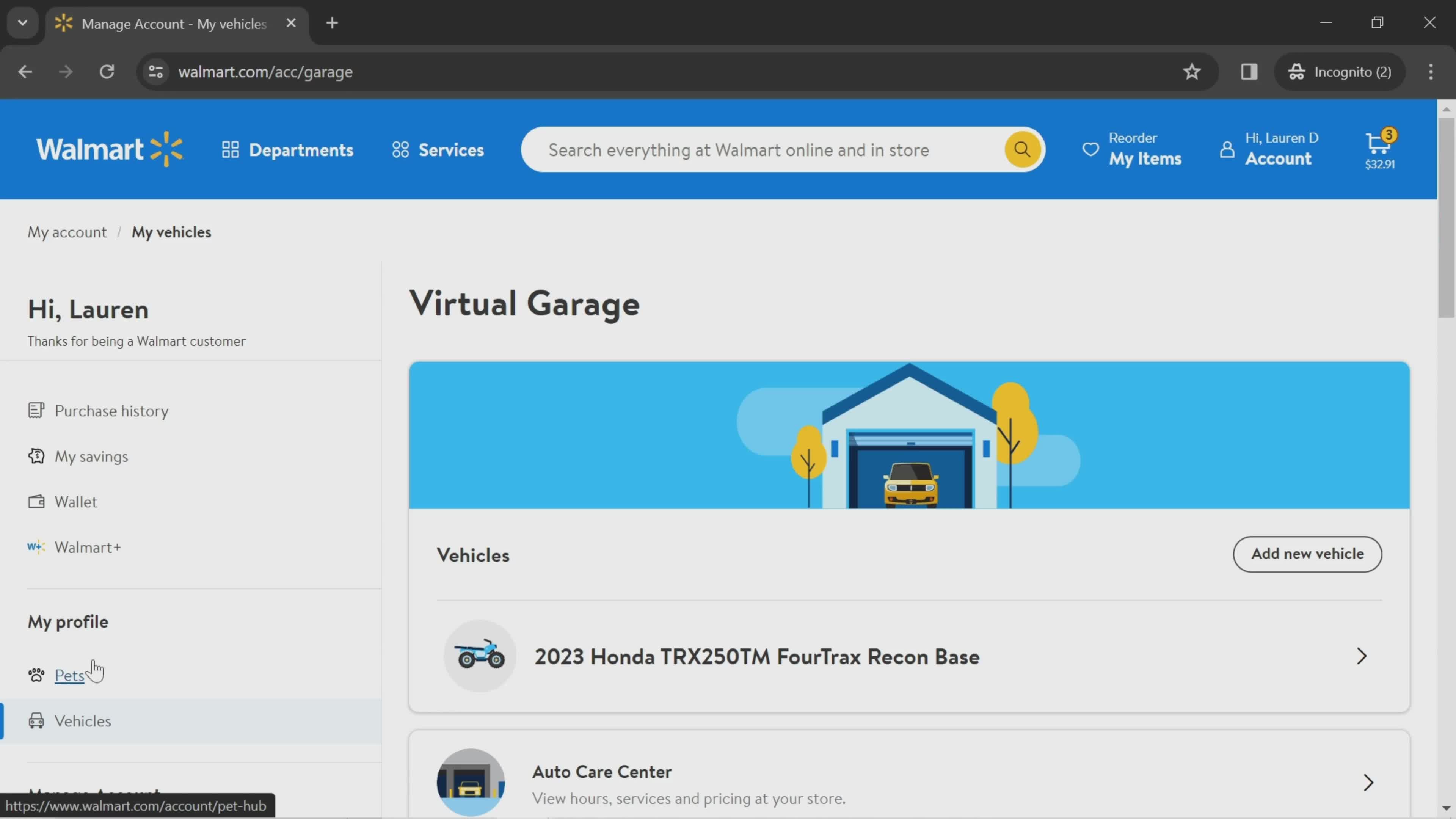Click the page vertical scrollbar thumb
Viewport: 1456px width, 819px height.
click(x=1447, y=218)
